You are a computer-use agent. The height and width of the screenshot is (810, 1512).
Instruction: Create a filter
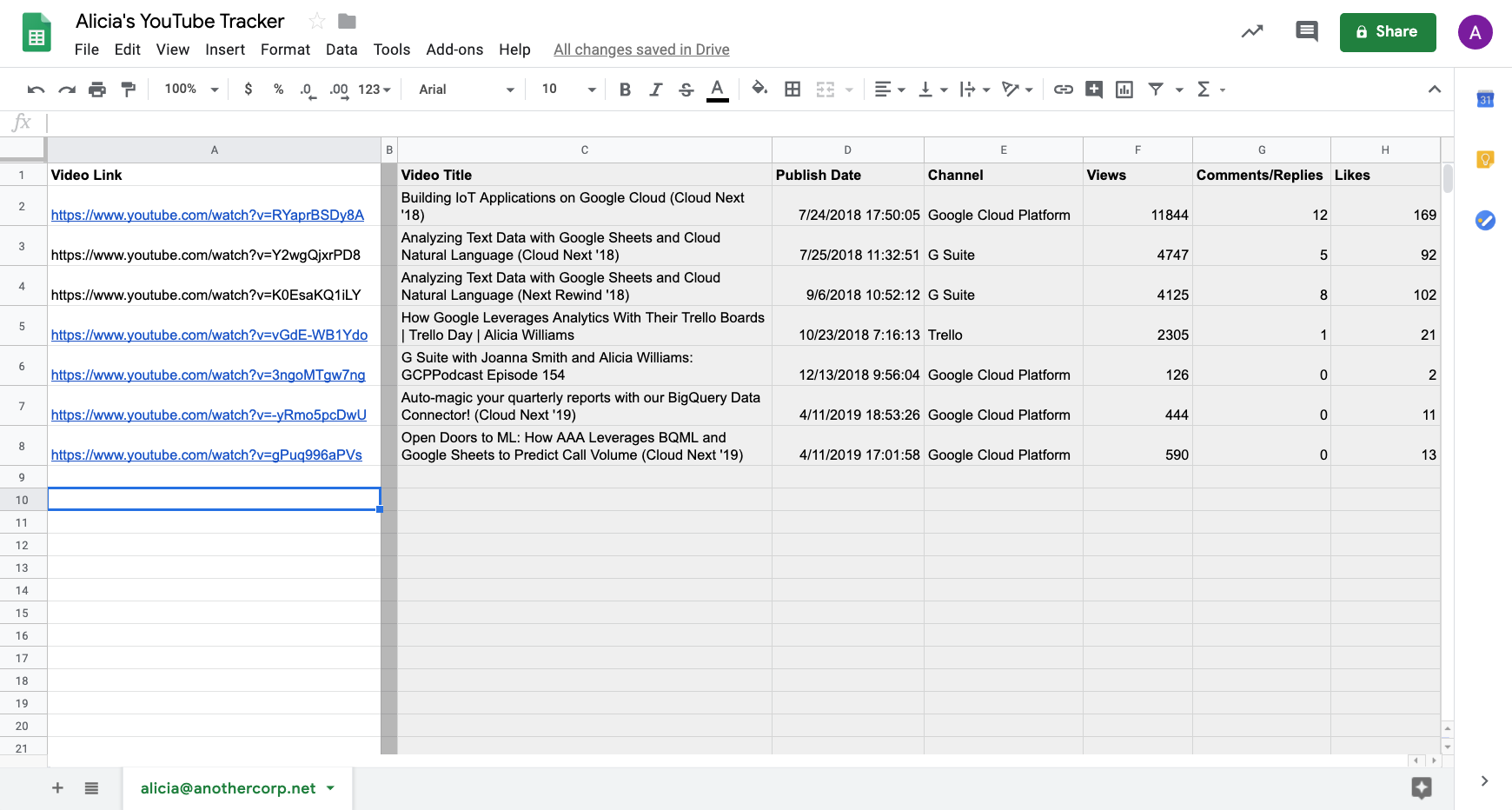click(1156, 90)
